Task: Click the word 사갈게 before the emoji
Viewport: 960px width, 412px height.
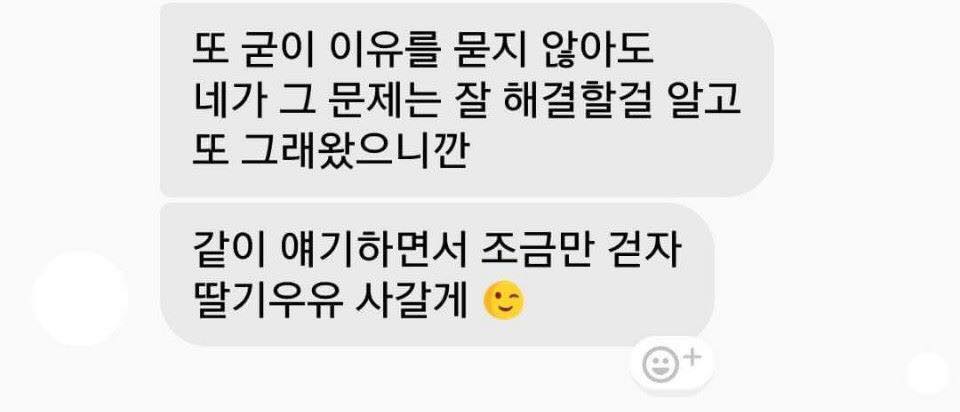Action: click(412, 301)
